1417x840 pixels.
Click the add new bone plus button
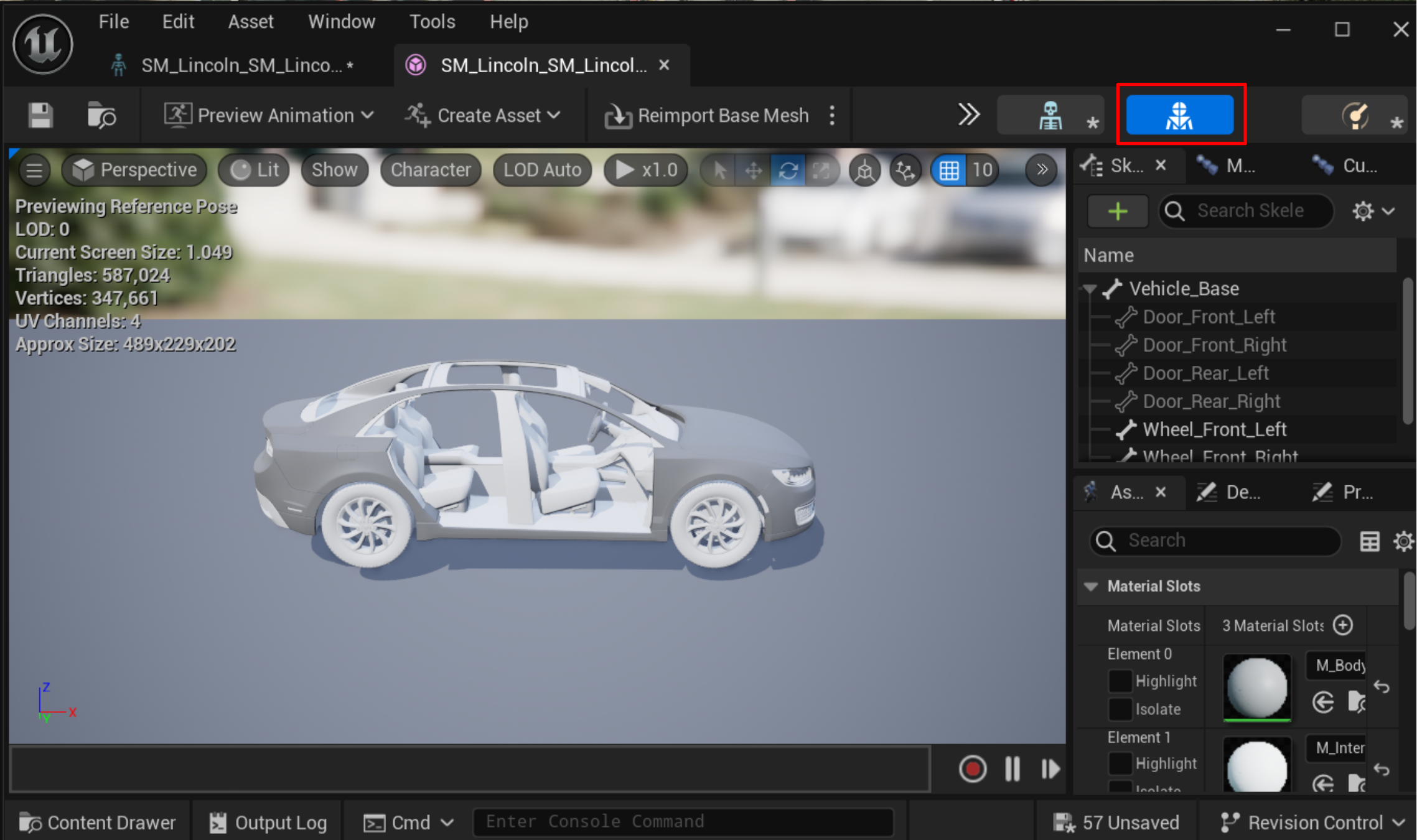[x=1118, y=212]
